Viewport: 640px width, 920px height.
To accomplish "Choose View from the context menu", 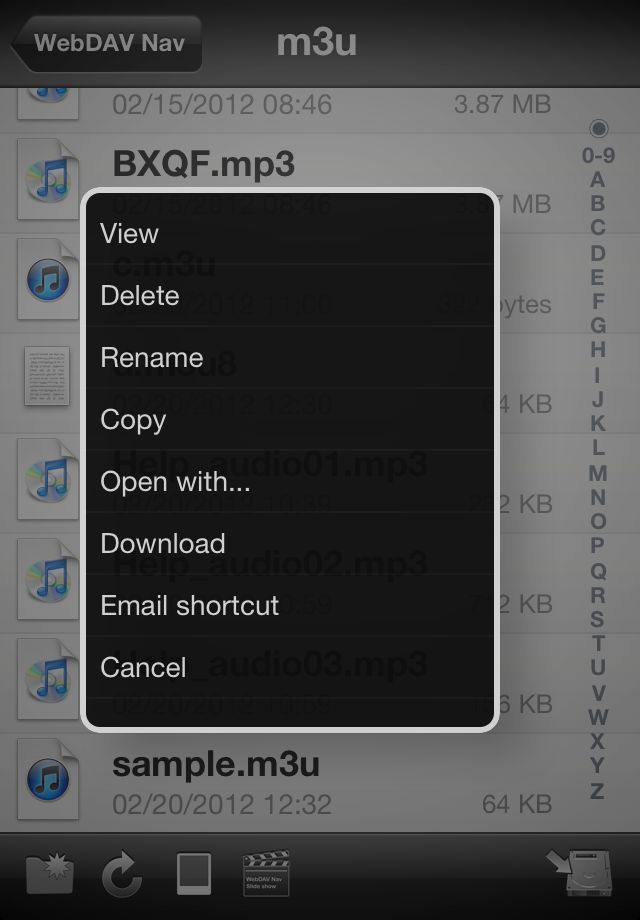I will tap(290, 234).
